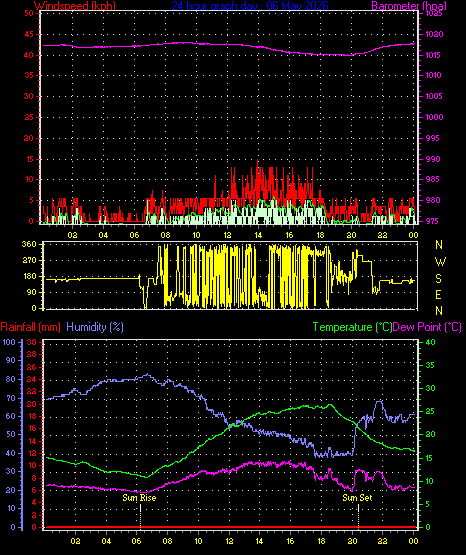Select the Temperature (°C) legend label
Image resolution: width=466 pixels, height=555 pixels.
click(x=352, y=327)
